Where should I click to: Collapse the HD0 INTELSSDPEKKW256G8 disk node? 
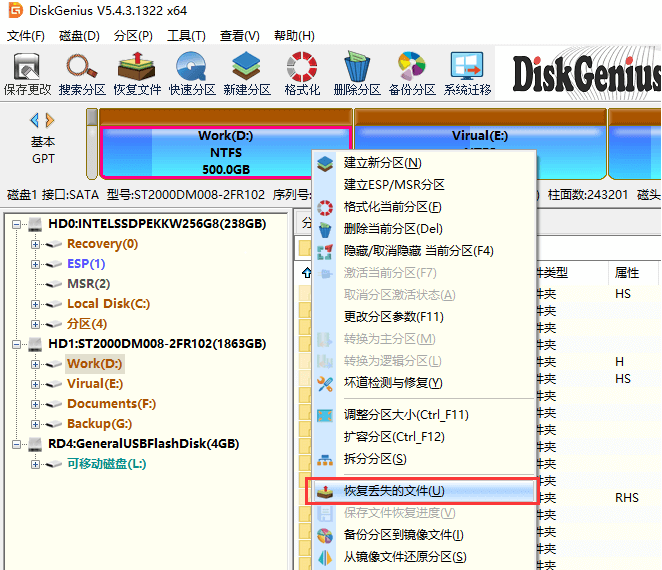16,224
